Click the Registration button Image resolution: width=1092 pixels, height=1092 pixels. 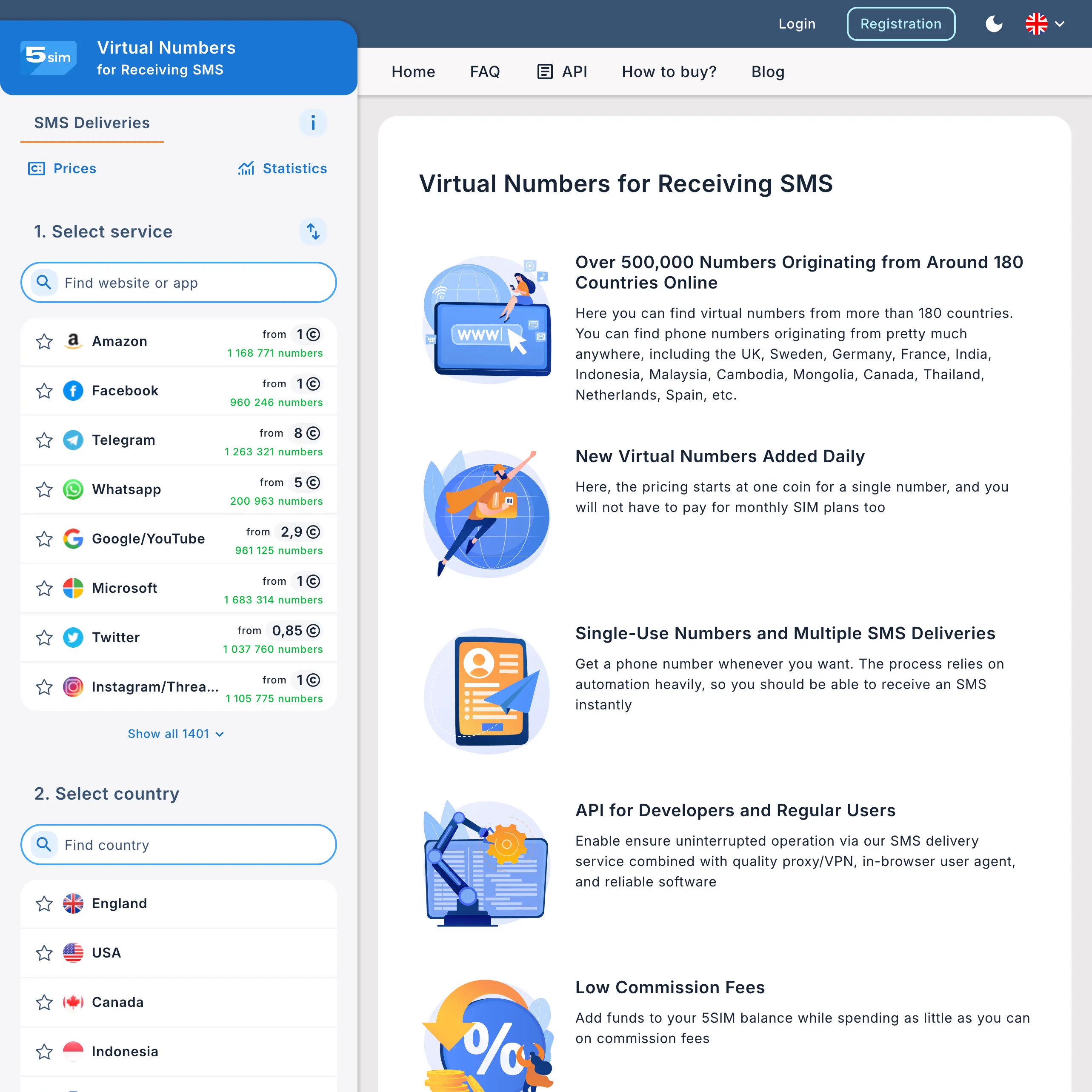point(900,24)
